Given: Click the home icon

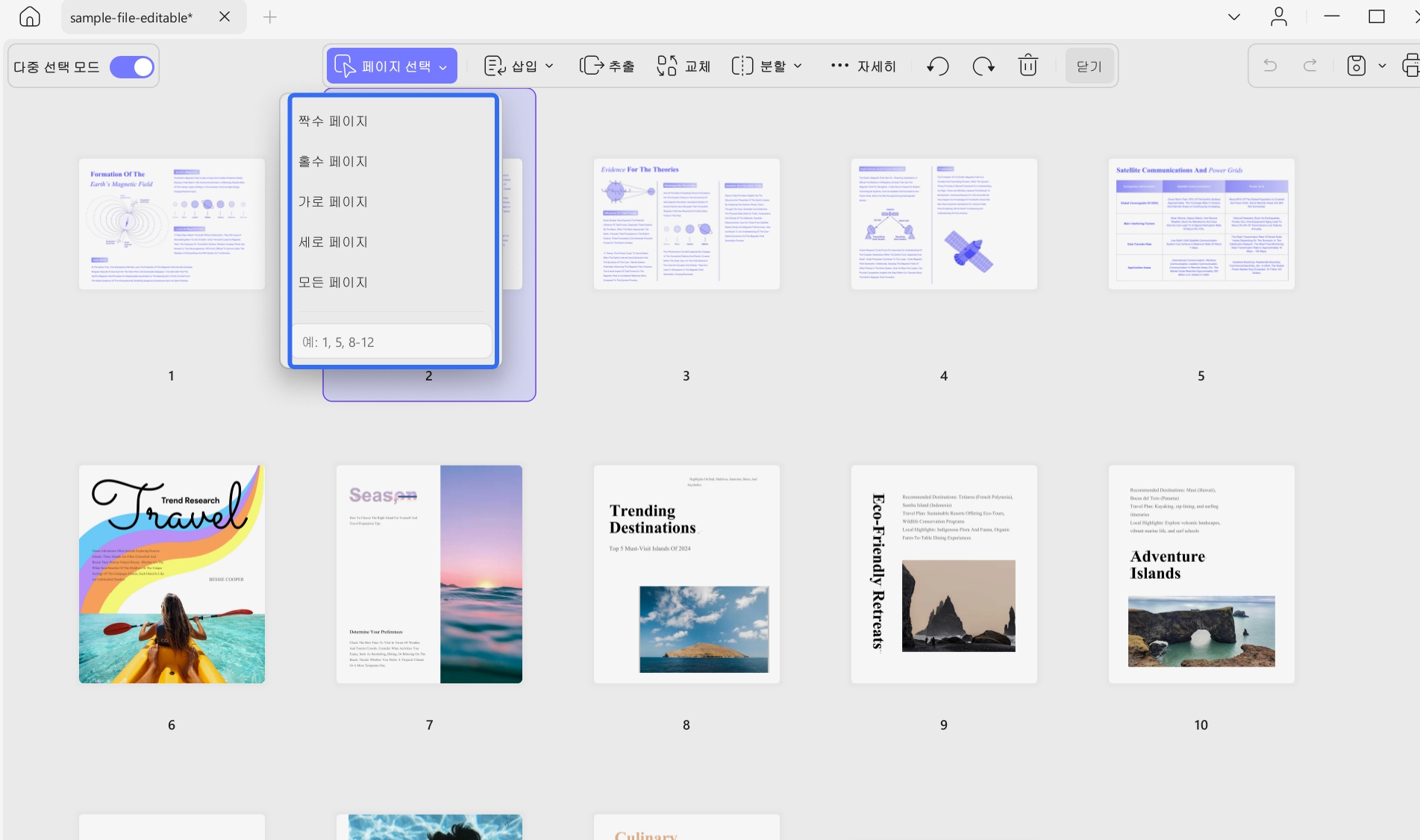Looking at the screenshot, I should (x=30, y=17).
